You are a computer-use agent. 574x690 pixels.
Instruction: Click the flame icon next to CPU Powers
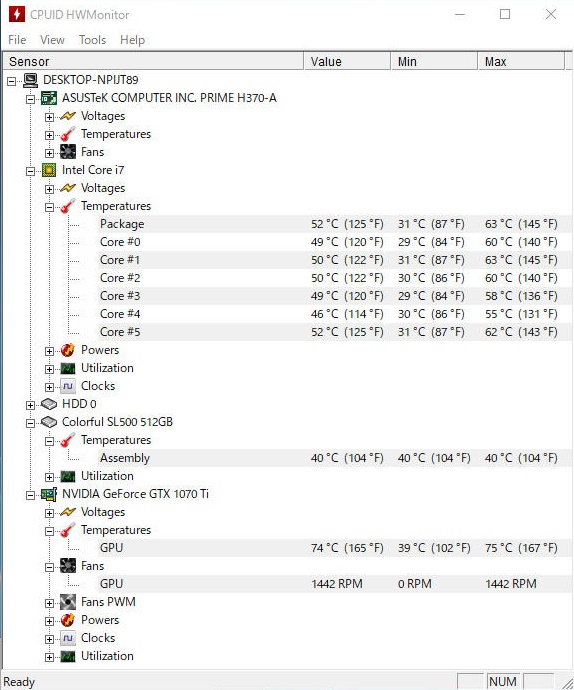coord(68,350)
